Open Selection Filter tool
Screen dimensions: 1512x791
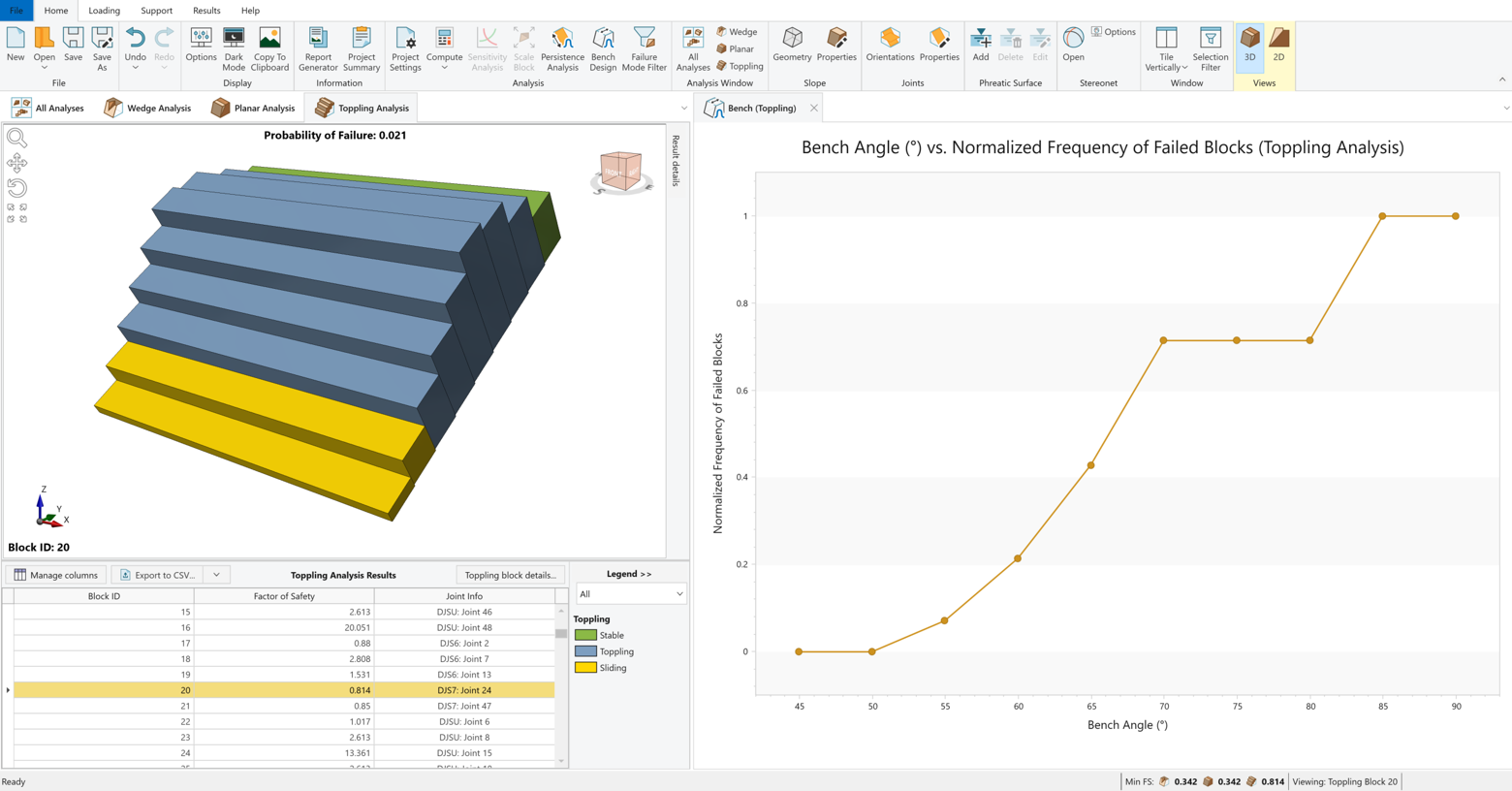[1211, 49]
